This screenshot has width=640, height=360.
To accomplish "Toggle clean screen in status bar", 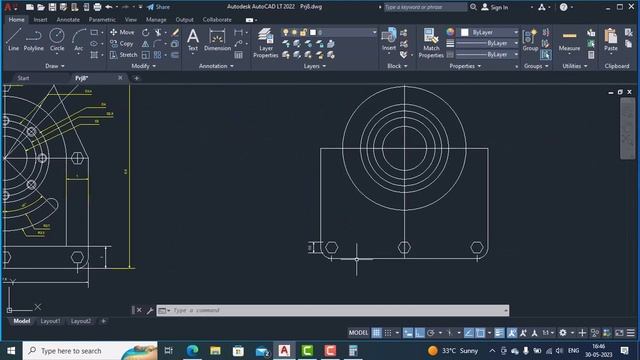I will pos(619,333).
